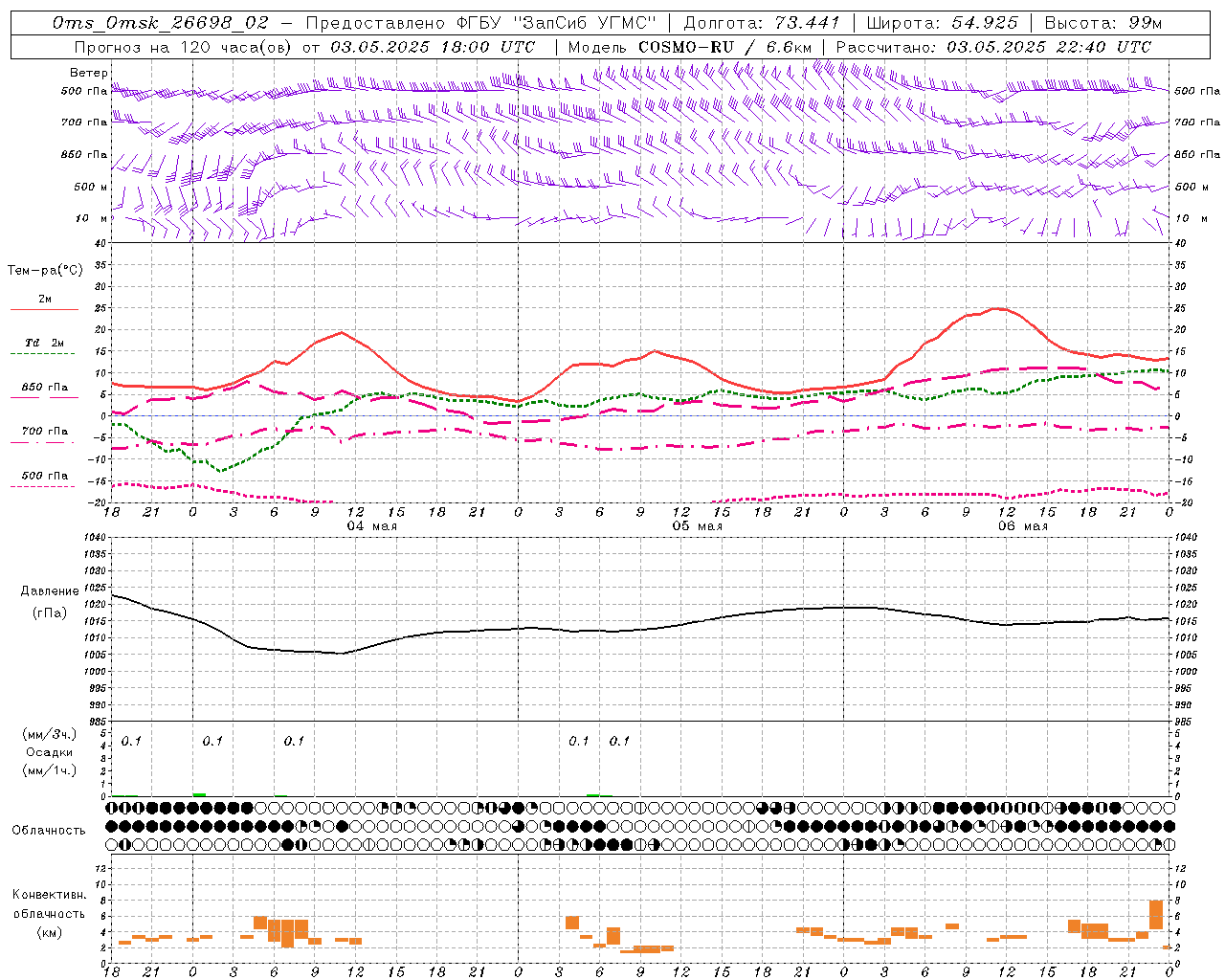Click the 'Рассчитано: 03.05.2025 22:40 UTC' timestamp

click(x=993, y=47)
